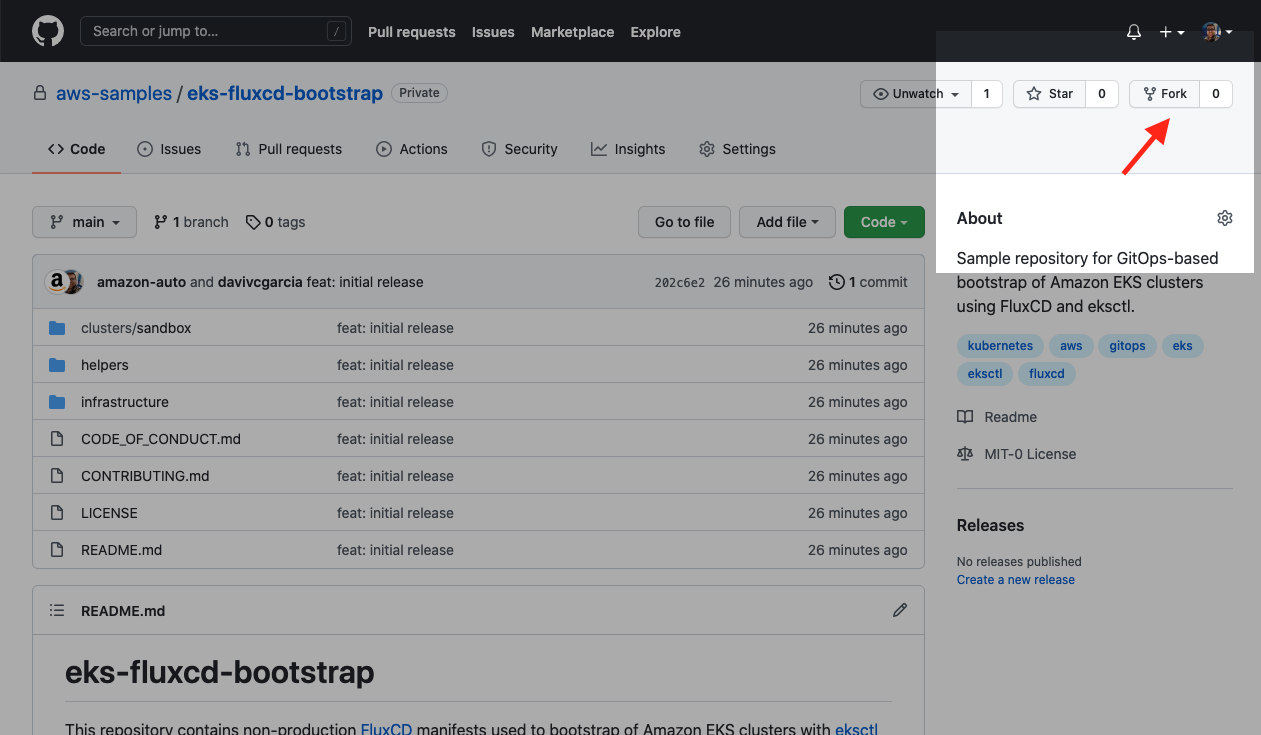Open the helpers folder
This screenshot has width=1261, height=735.
[x=105, y=365]
